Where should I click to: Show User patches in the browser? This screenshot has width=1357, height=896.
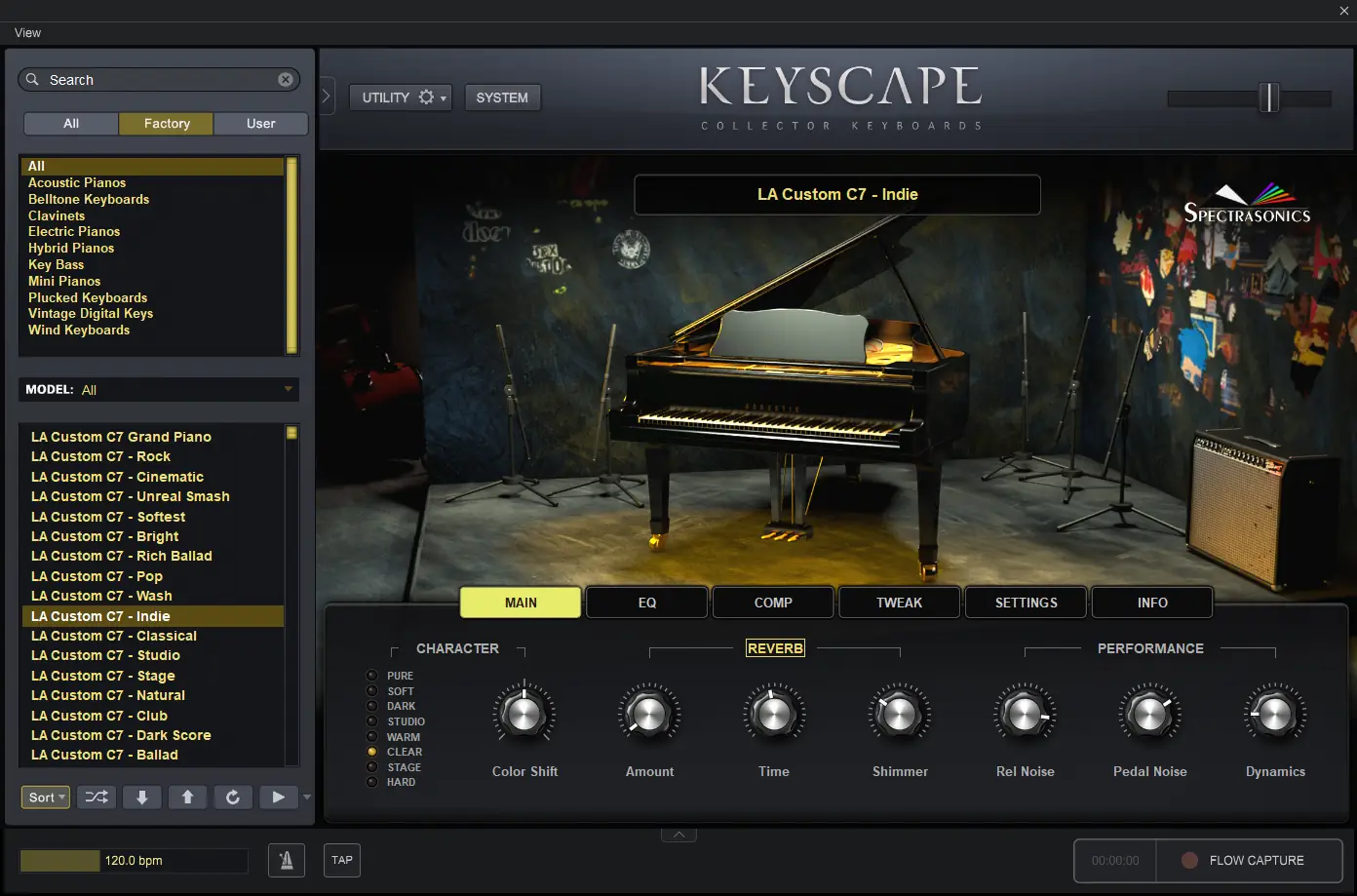point(260,124)
